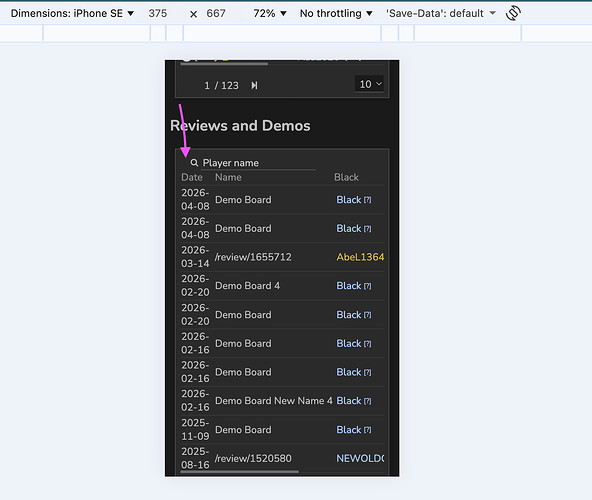Open the 72% zoom dropdown
The image size is (592, 500).
click(x=270, y=13)
